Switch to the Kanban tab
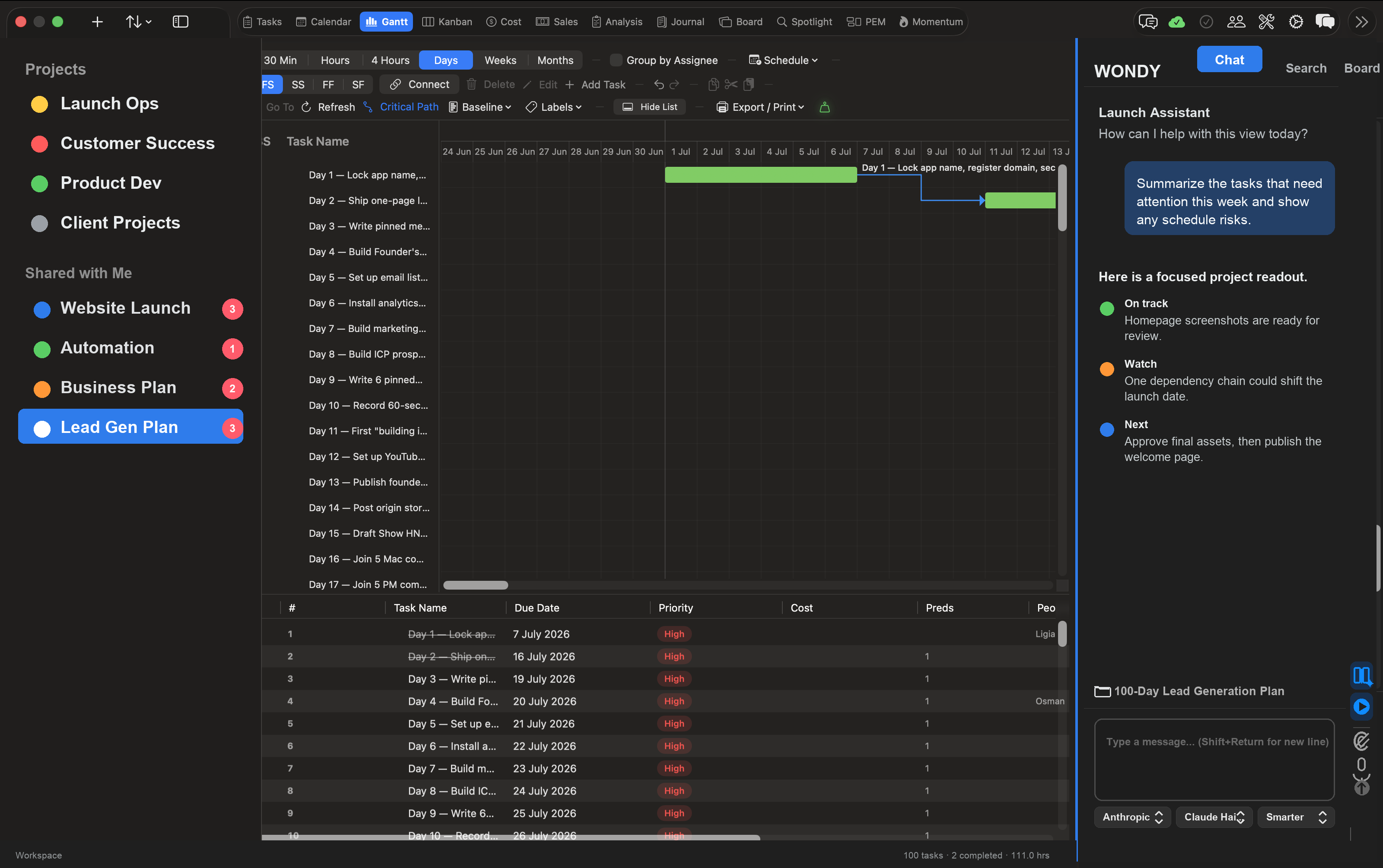 point(447,22)
